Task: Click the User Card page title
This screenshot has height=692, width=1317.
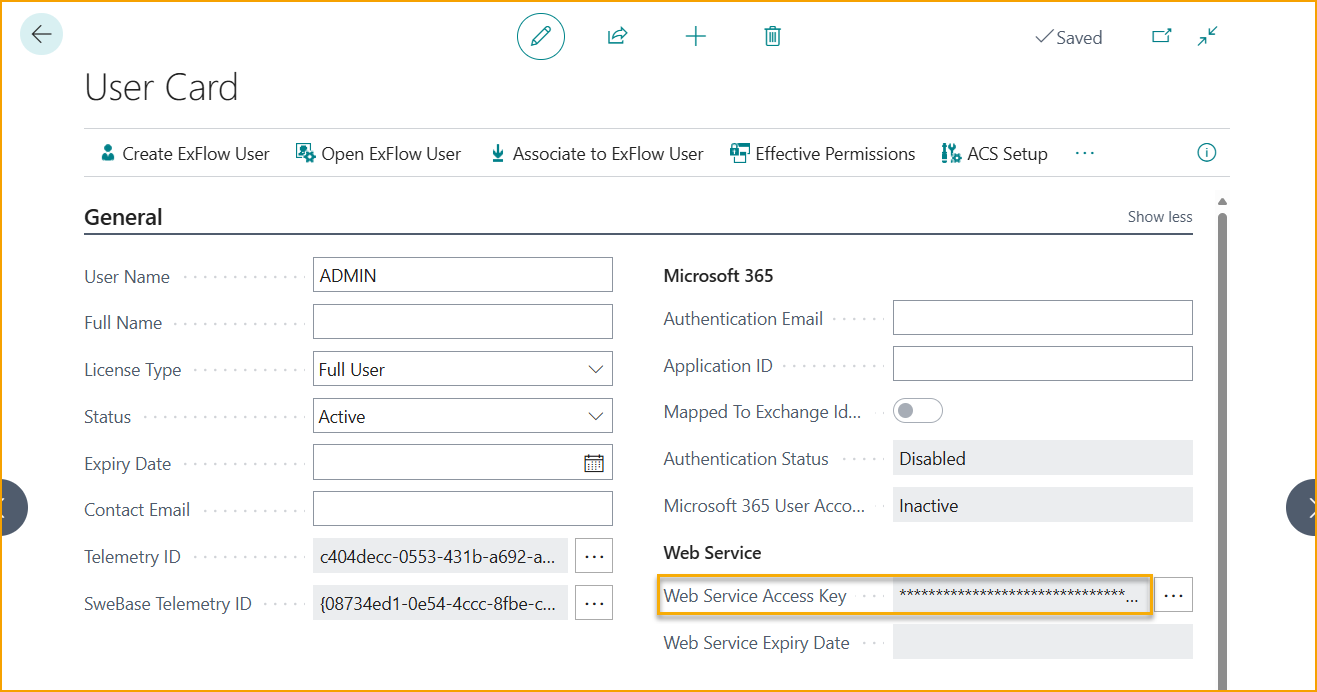Action: (161, 87)
